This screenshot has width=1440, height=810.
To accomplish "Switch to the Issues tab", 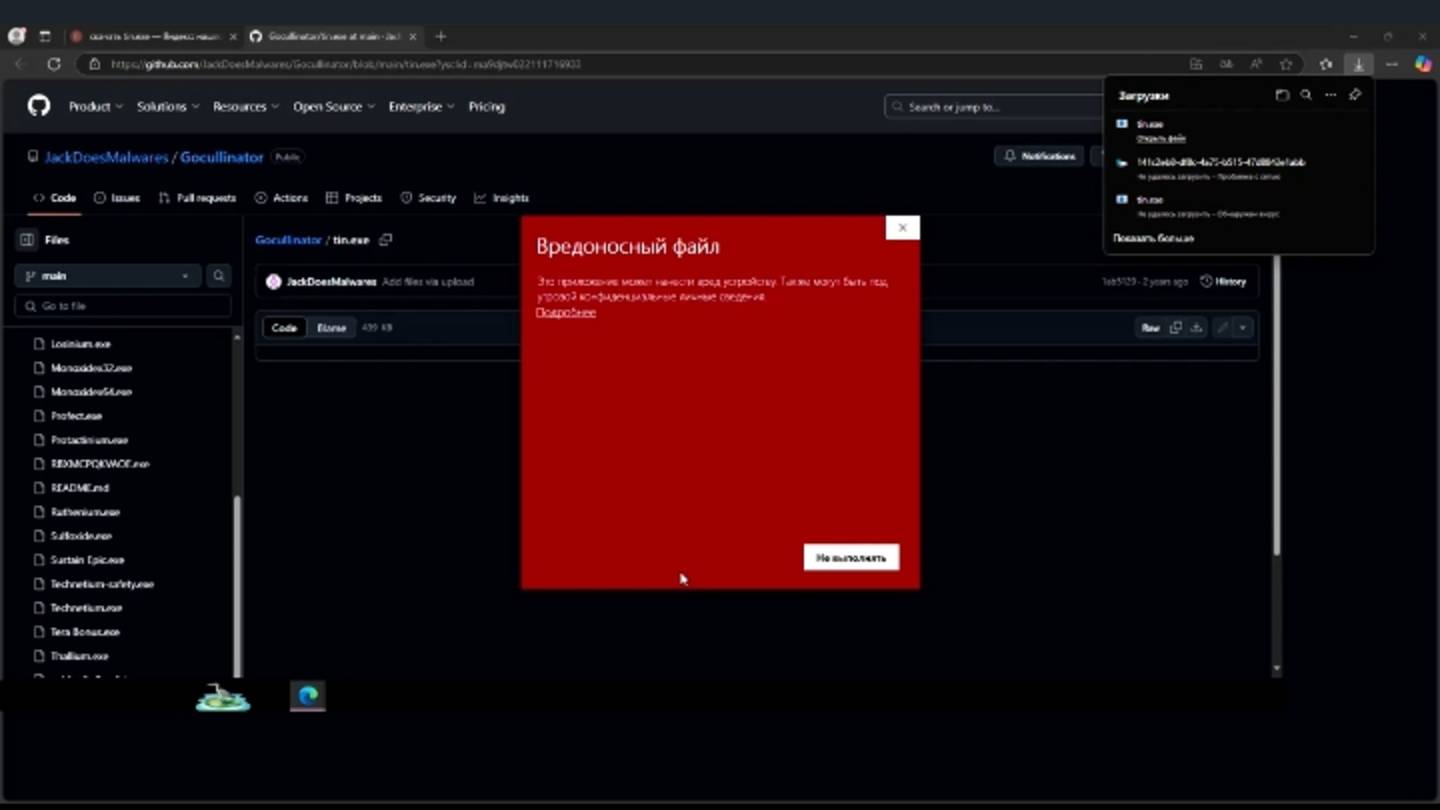I will pos(117,198).
